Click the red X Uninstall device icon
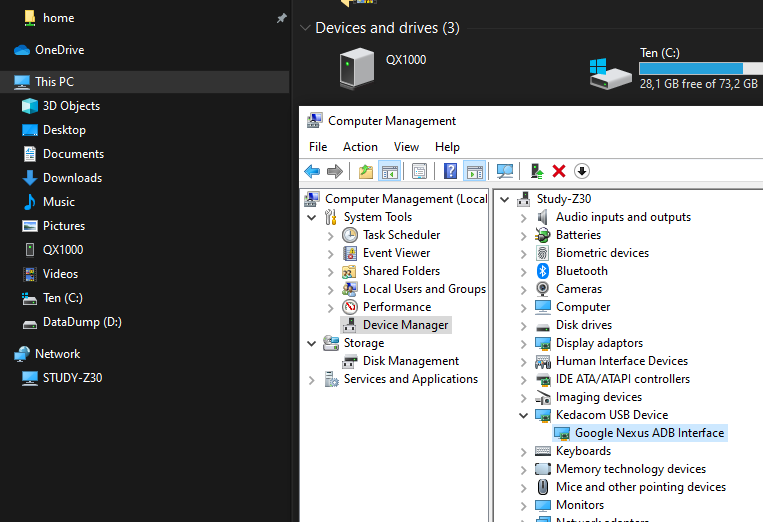This screenshot has width=763, height=522. coord(559,171)
